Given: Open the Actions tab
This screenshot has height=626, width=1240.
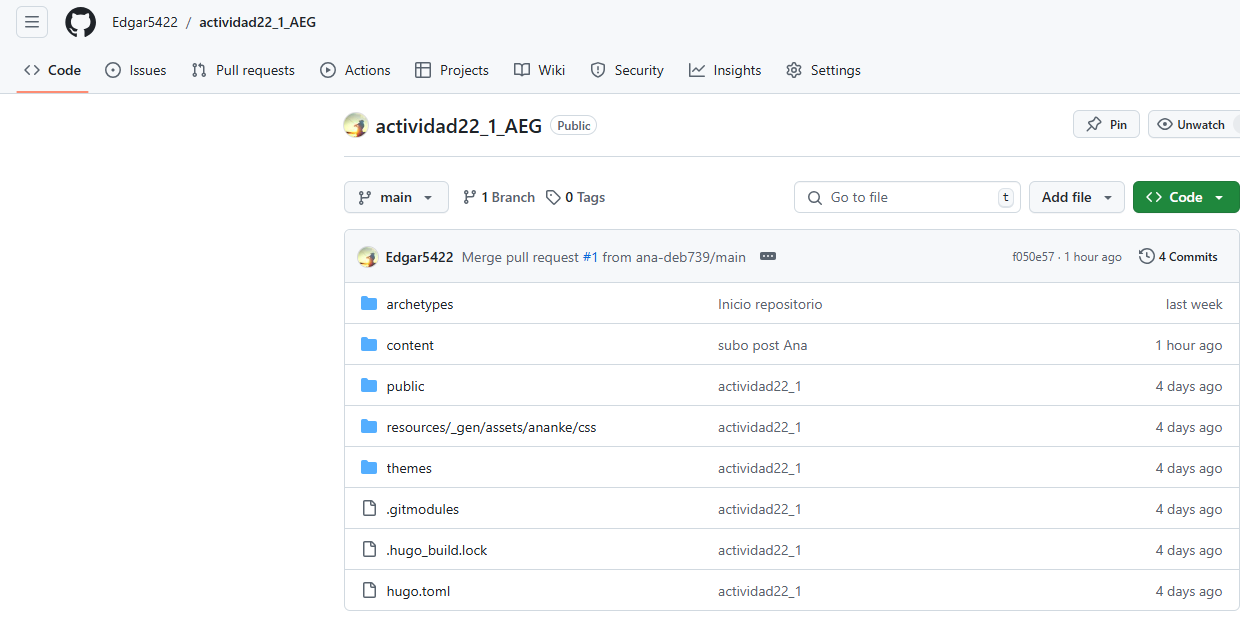Looking at the screenshot, I should tap(355, 70).
